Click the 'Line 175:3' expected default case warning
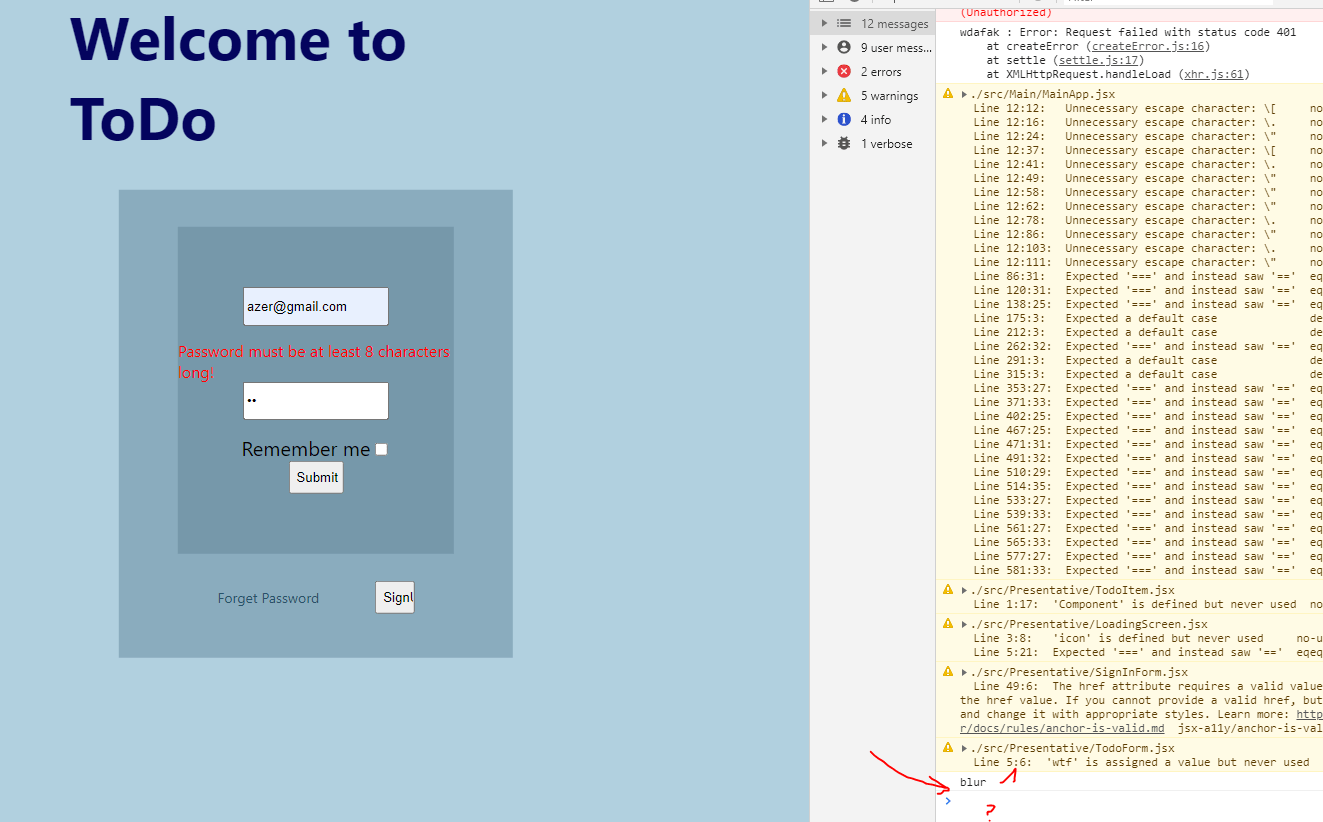Viewport: 1323px width, 822px height. coord(1148,318)
